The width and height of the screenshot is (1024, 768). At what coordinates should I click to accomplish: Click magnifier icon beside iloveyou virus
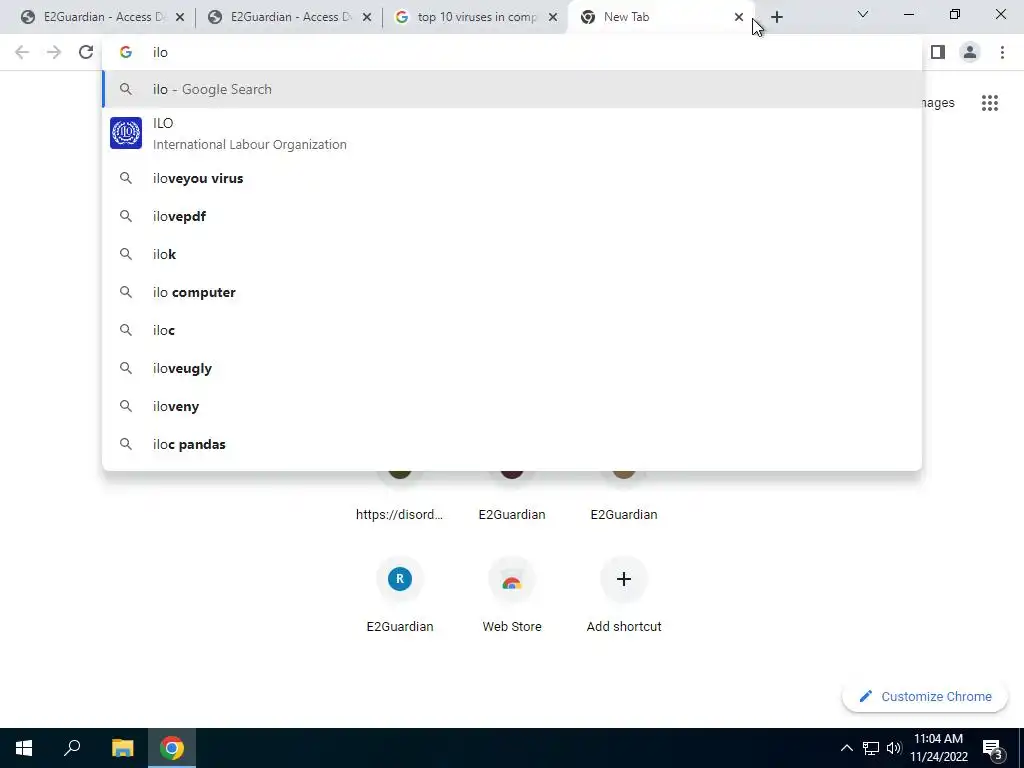pos(126,178)
